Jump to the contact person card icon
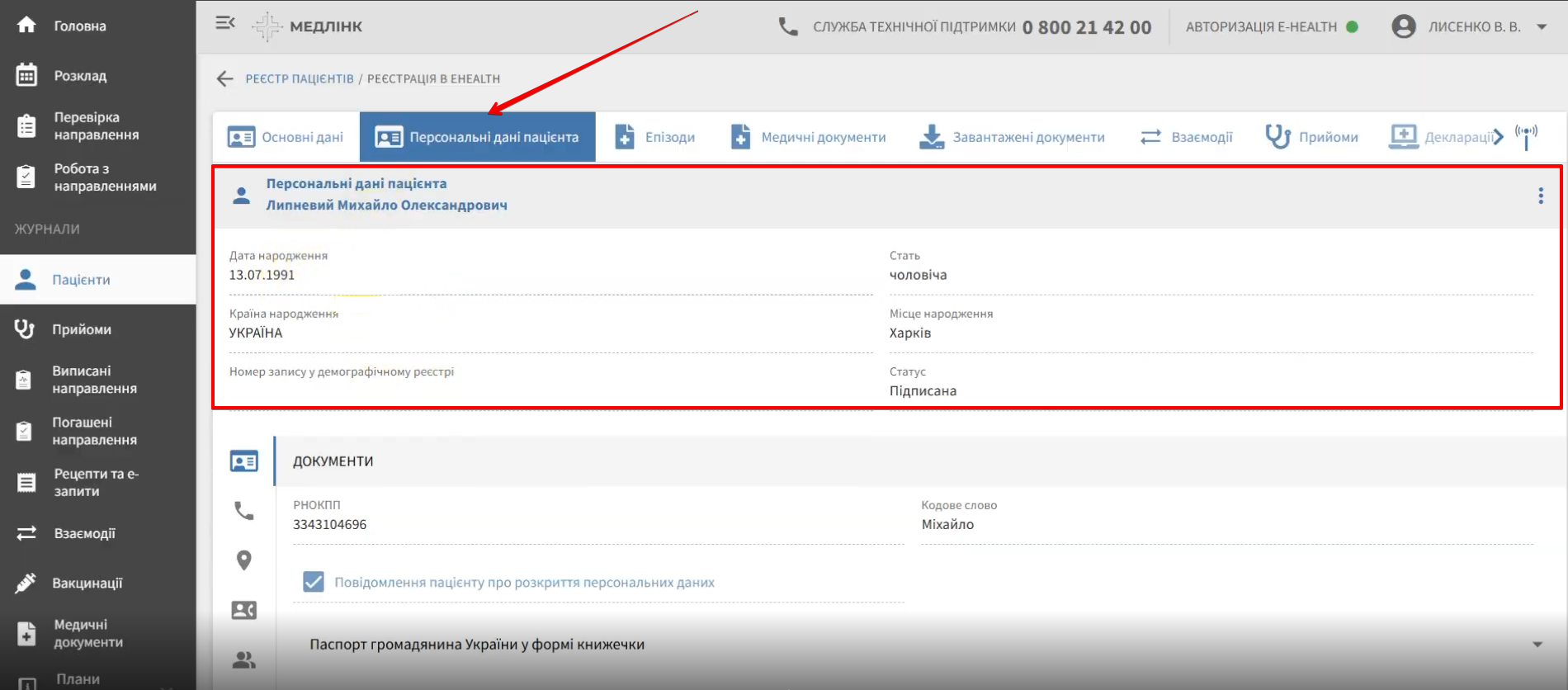 click(244, 610)
